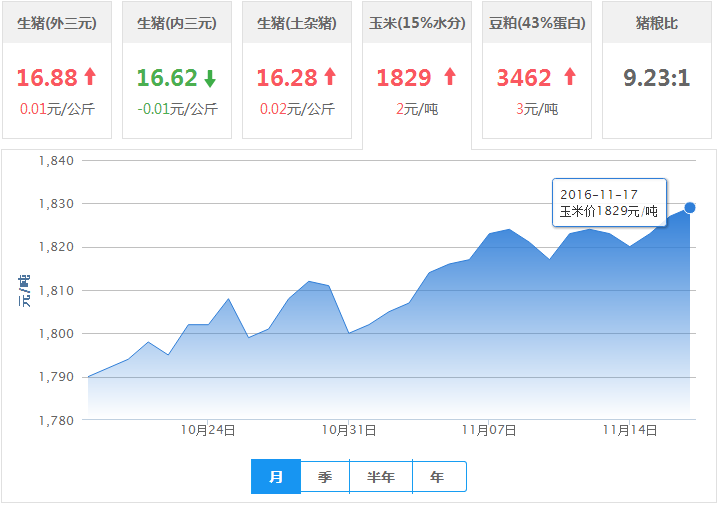Click the 3元/吨 change text
This screenshot has width=722, height=510.
point(537,109)
